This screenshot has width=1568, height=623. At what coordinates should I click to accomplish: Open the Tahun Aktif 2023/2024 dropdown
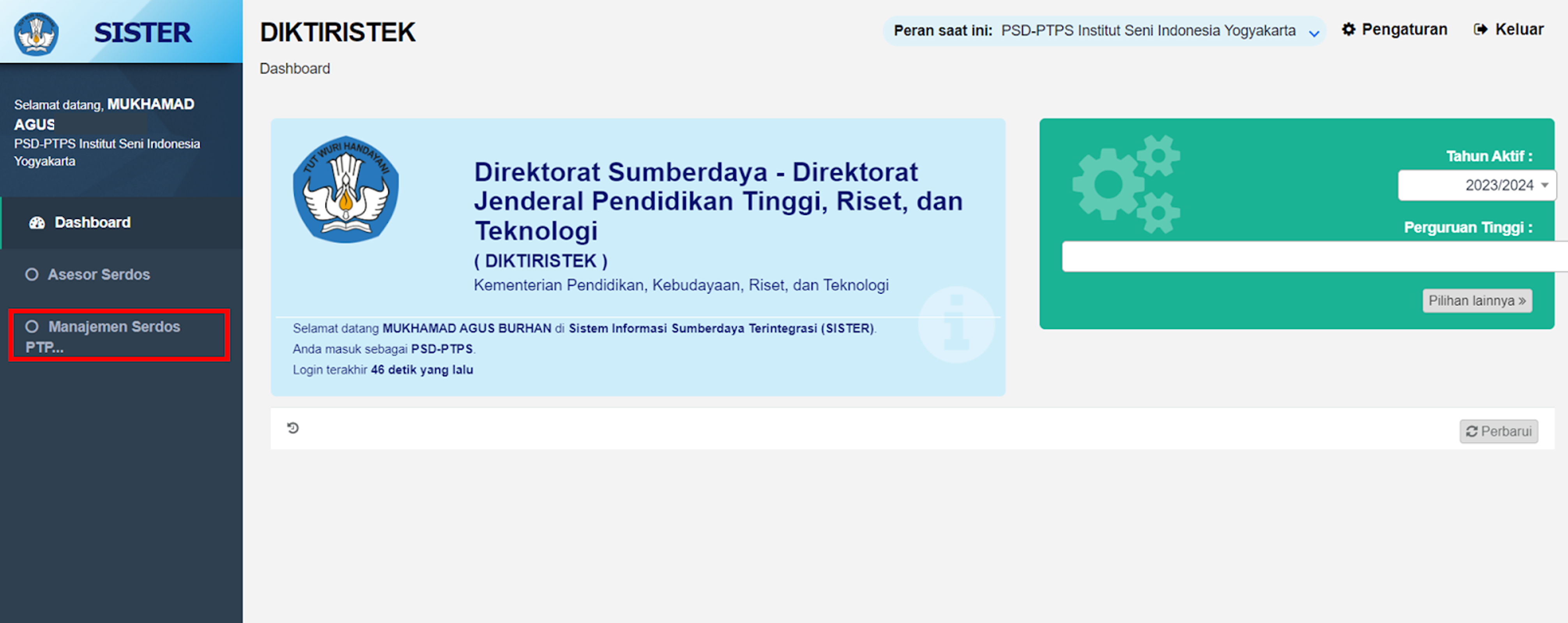(1477, 185)
